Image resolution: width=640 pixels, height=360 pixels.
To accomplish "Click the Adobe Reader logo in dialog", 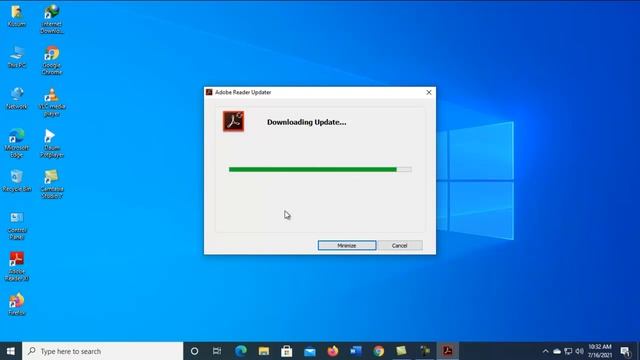I will point(233,121).
